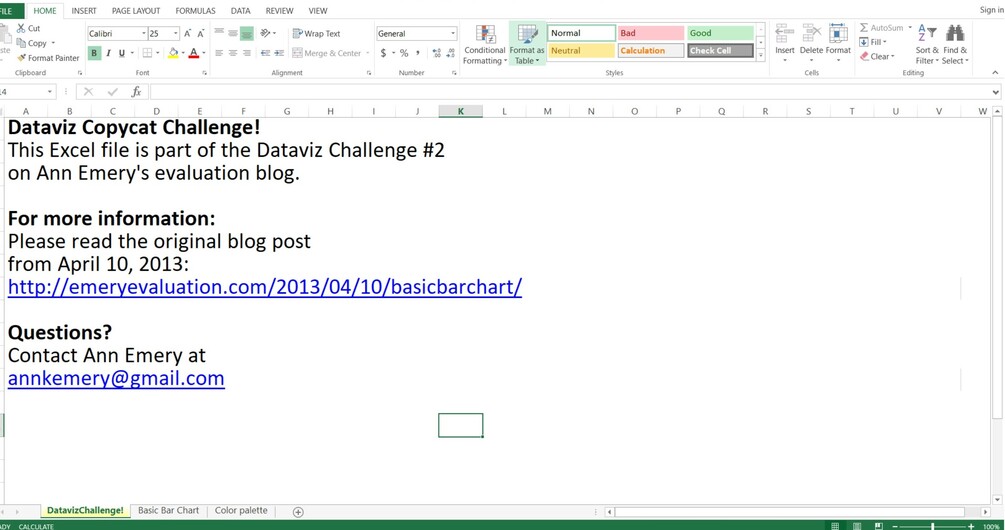Viewport: 1005px width, 530px height.
Task: Toggle Wrap Text
Action: (317, 33)
